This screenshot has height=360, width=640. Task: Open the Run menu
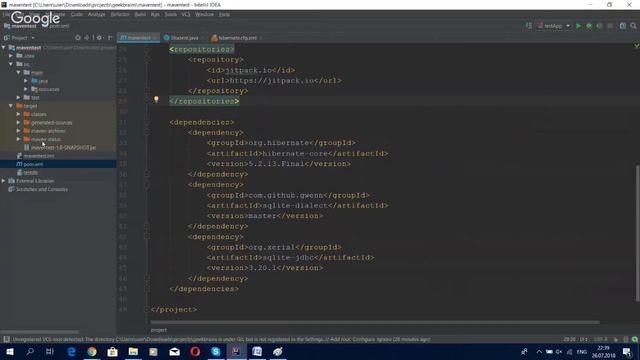point(155,14)
